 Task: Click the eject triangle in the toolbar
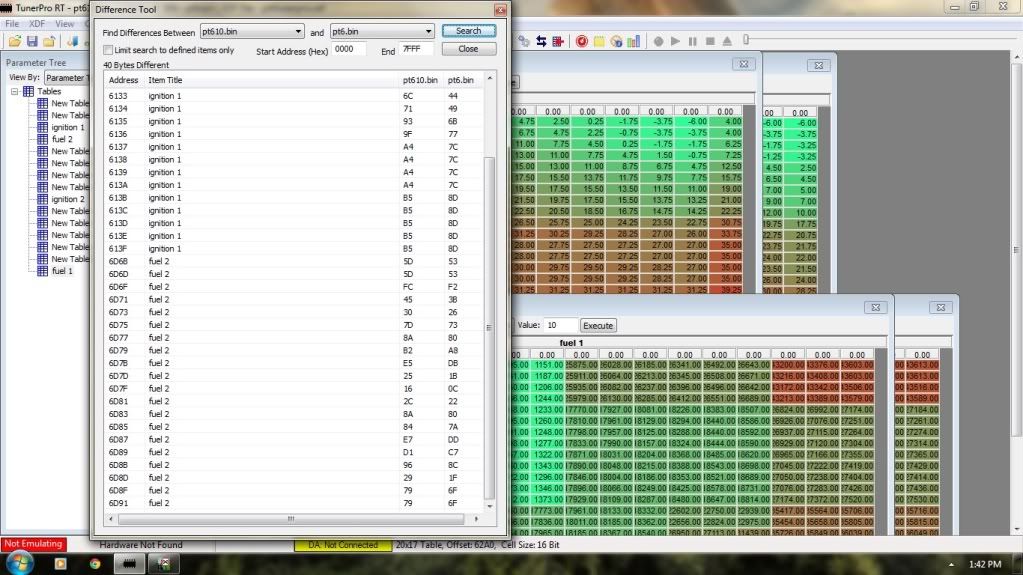[727, 41]
